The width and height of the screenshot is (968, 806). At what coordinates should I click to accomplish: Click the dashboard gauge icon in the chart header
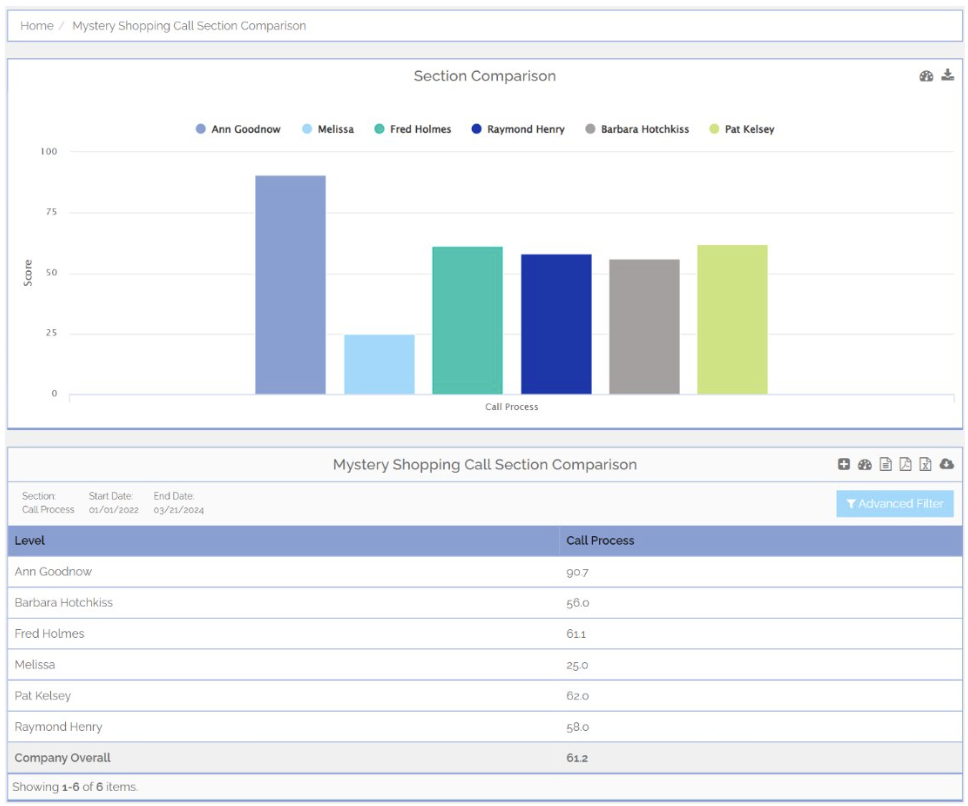pos(926,76)
